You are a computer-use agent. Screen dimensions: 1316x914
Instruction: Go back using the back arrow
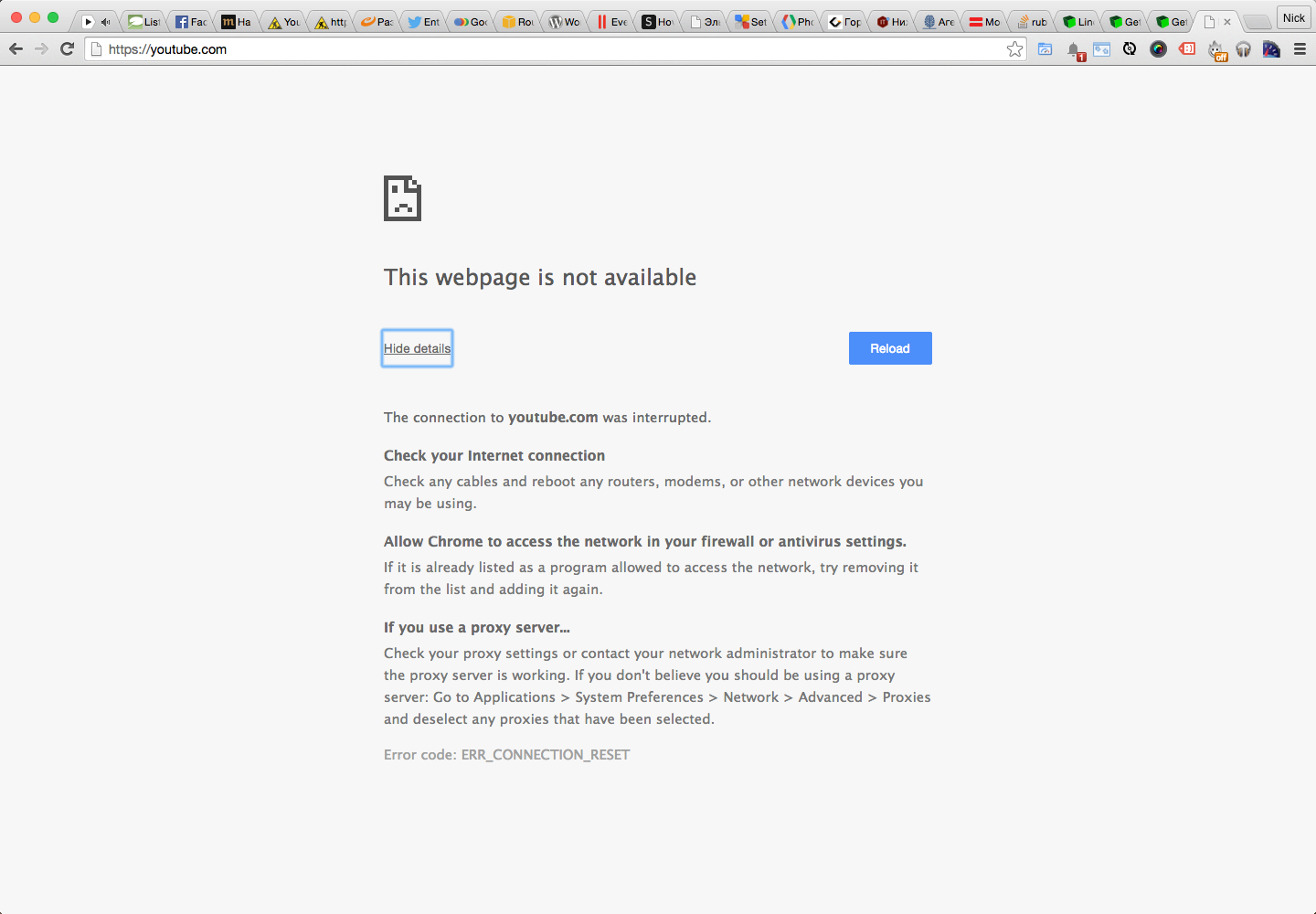pyautogui.click(x=16, y=49)
